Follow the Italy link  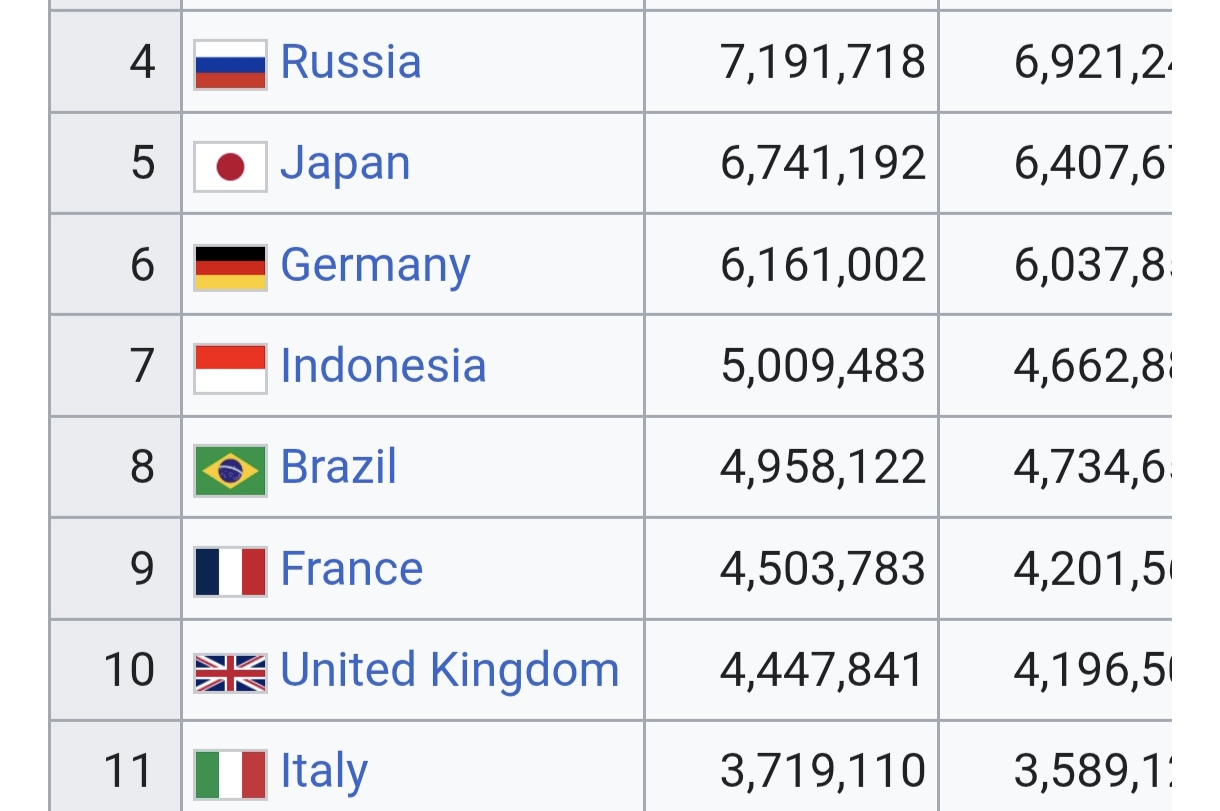pos(324,773)
